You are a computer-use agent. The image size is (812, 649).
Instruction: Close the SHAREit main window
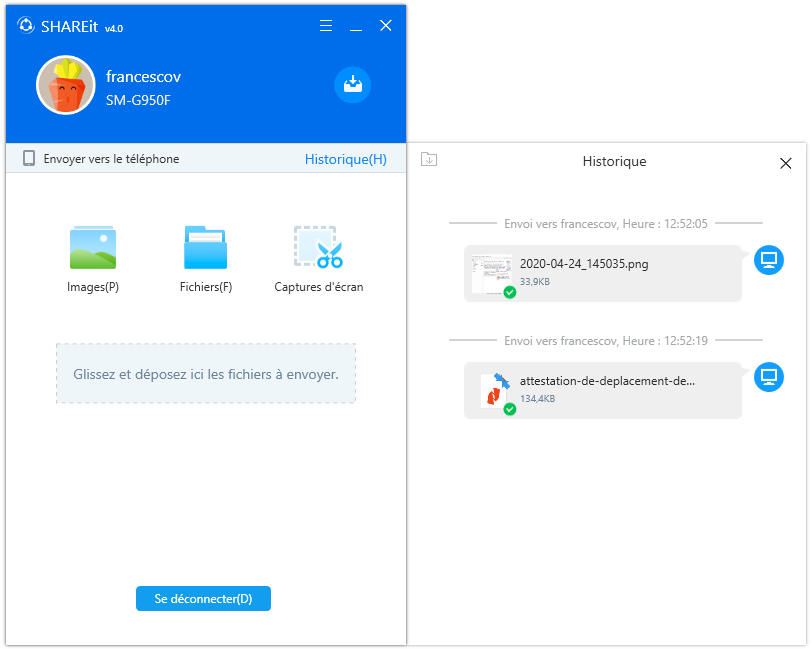click(x=386, y=25)
